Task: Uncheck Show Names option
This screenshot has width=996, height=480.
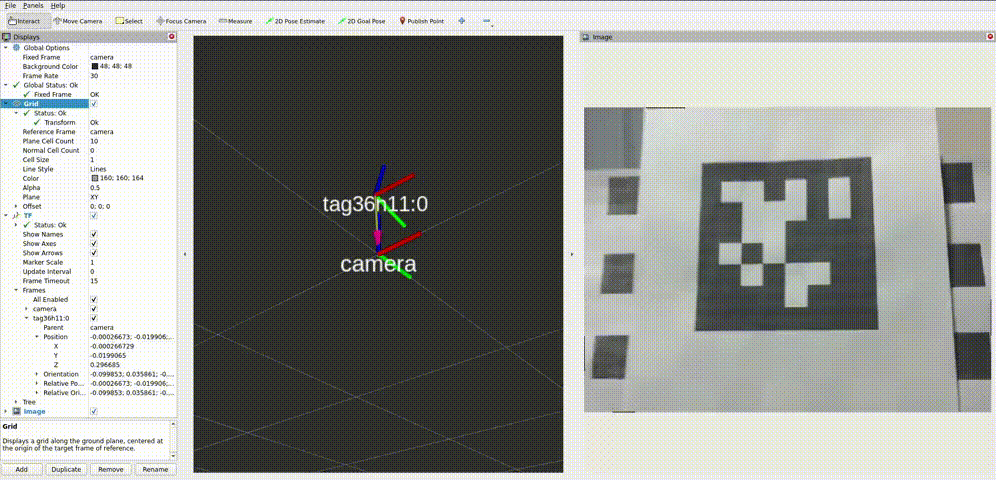Action: coord(94,234)
